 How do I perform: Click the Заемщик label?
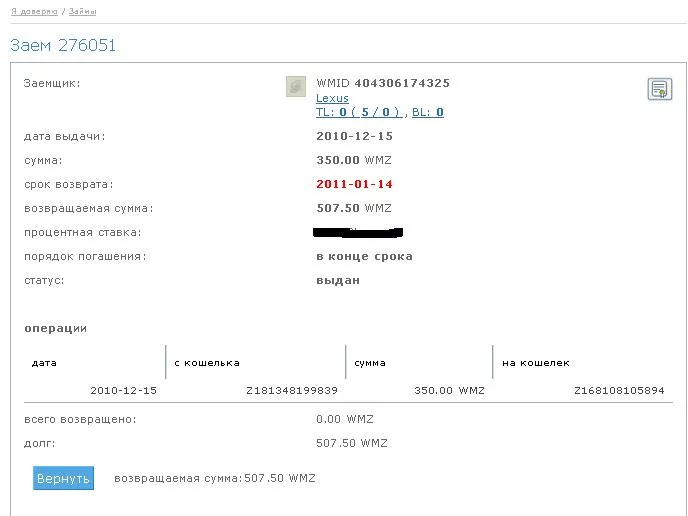click(52, 83)
